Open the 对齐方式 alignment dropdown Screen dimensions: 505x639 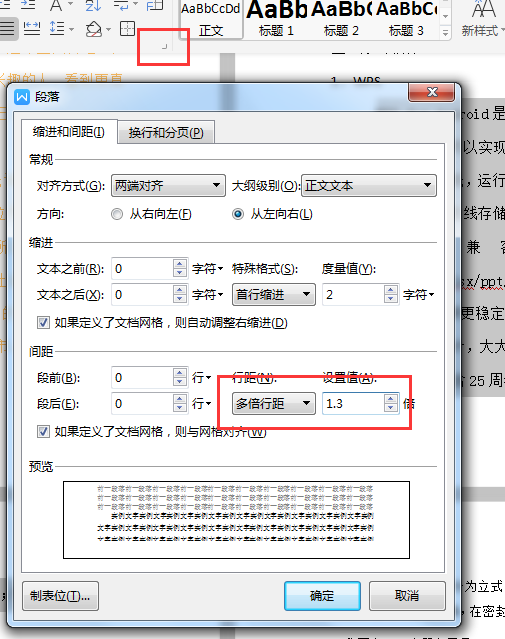pyautogui.click(x=168, y=186)
